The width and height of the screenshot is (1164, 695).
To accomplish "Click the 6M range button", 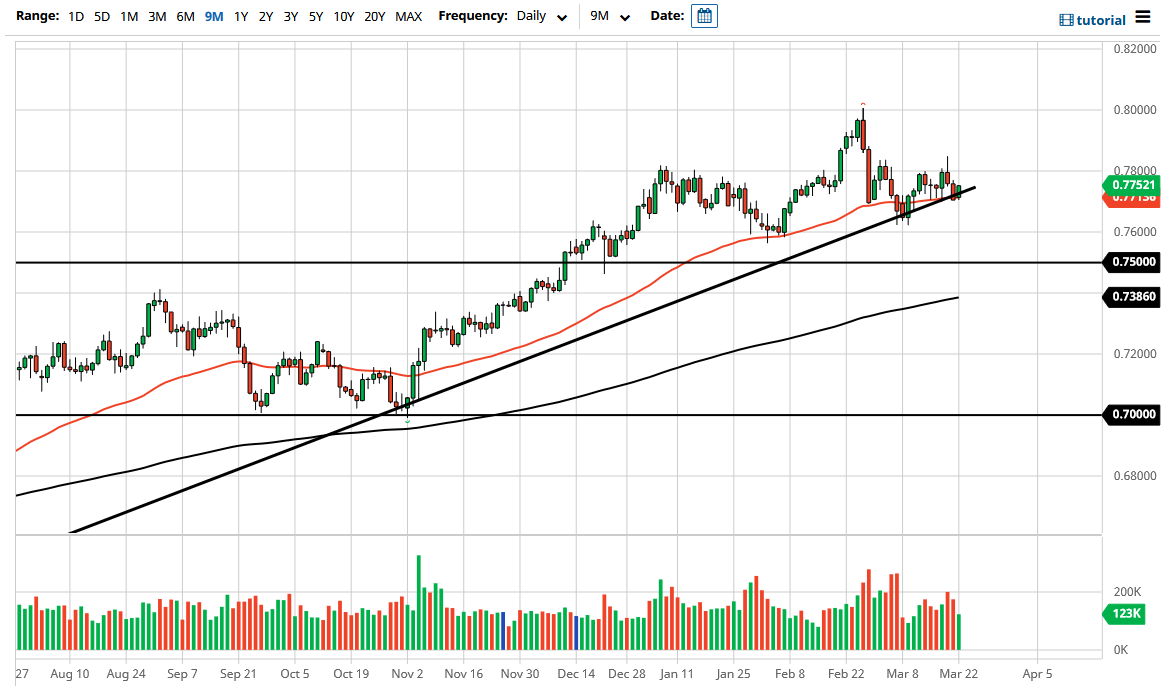I will (184, 16).
